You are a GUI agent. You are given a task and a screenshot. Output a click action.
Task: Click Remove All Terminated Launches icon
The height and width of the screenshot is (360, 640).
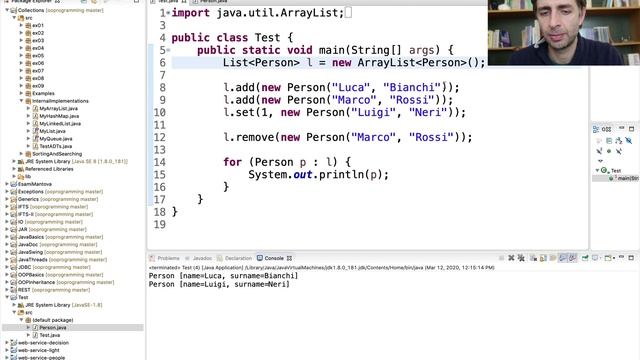coord(521,258)
